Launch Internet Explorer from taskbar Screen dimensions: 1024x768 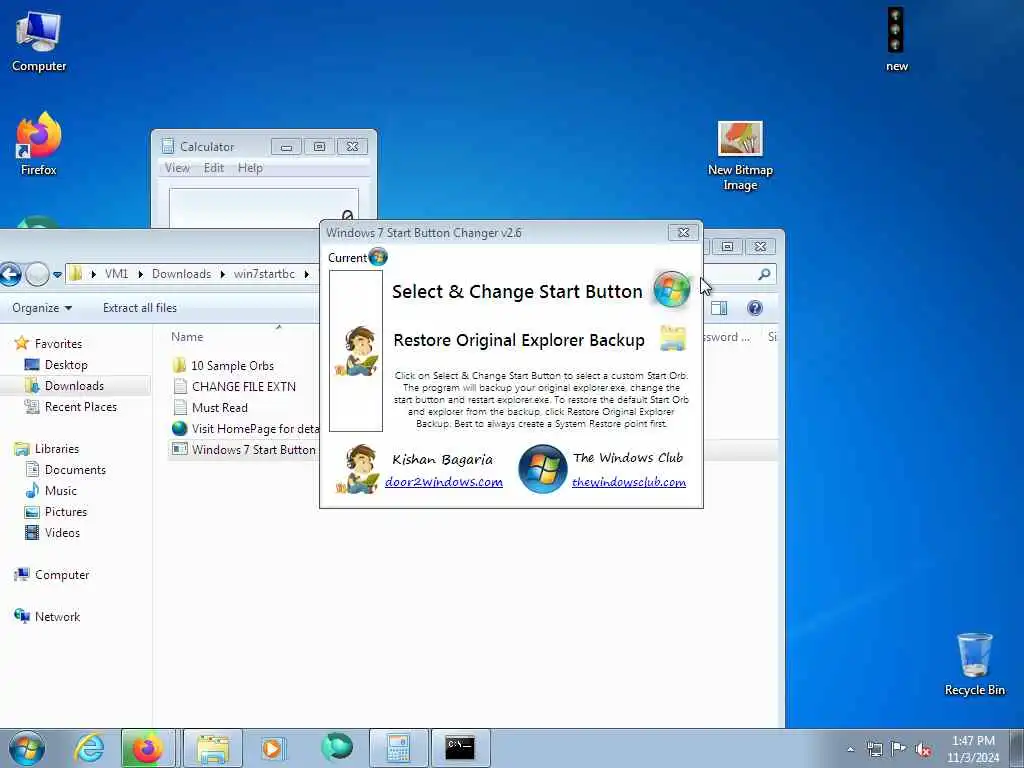pos(89,748)
